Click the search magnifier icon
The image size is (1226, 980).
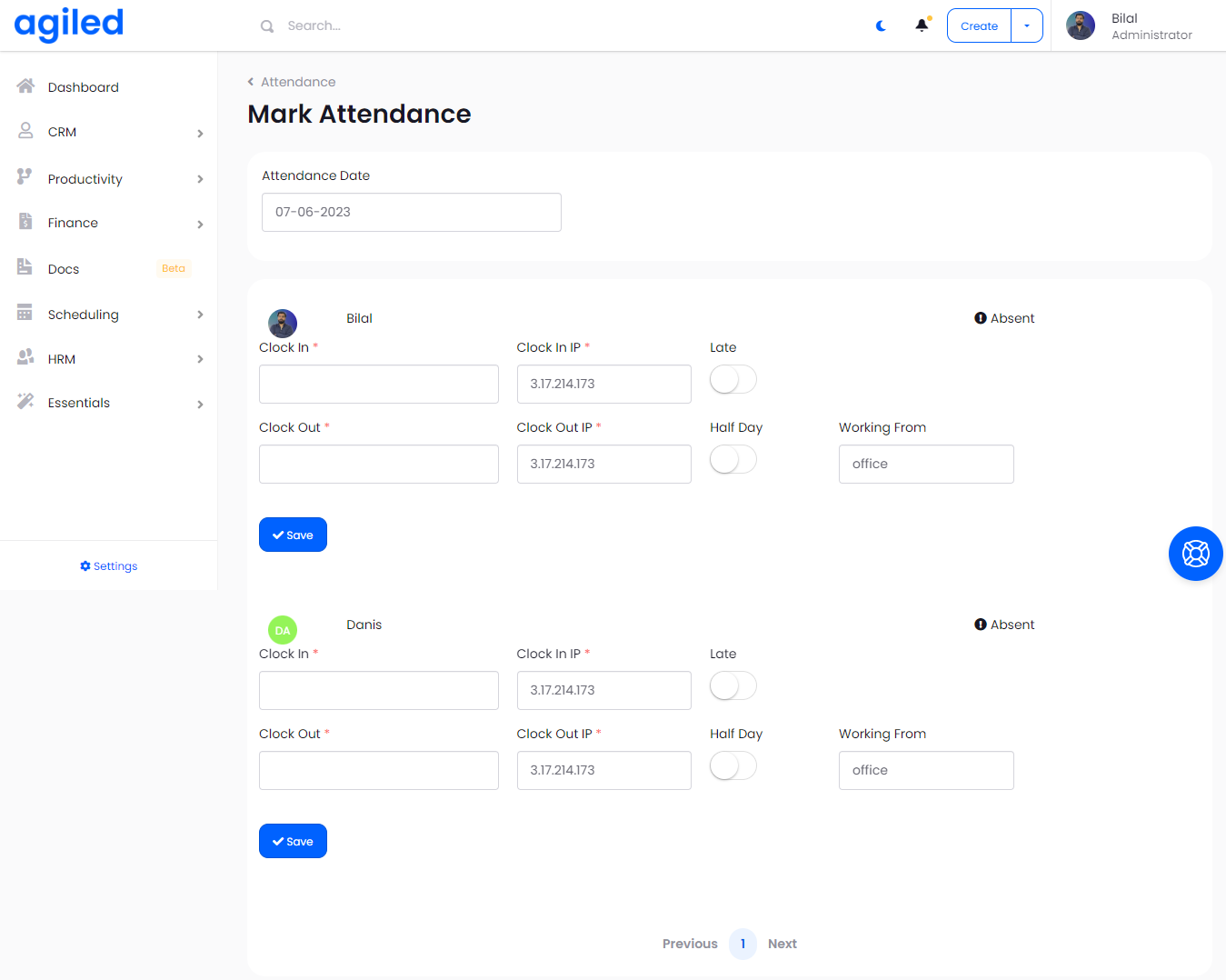pyautogui.click(x=267, y=26)
